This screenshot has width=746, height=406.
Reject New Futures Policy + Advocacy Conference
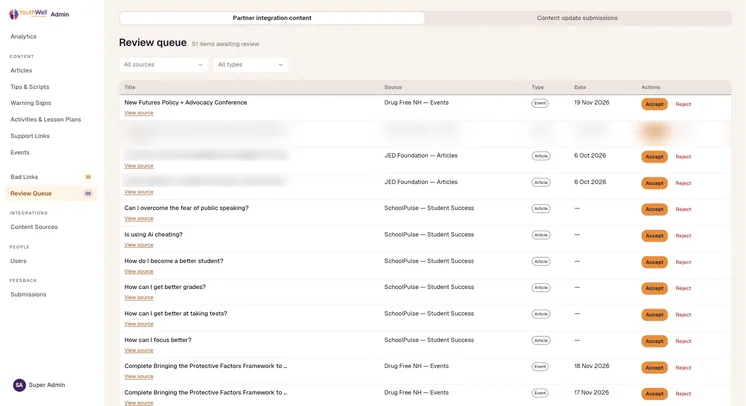683,104
